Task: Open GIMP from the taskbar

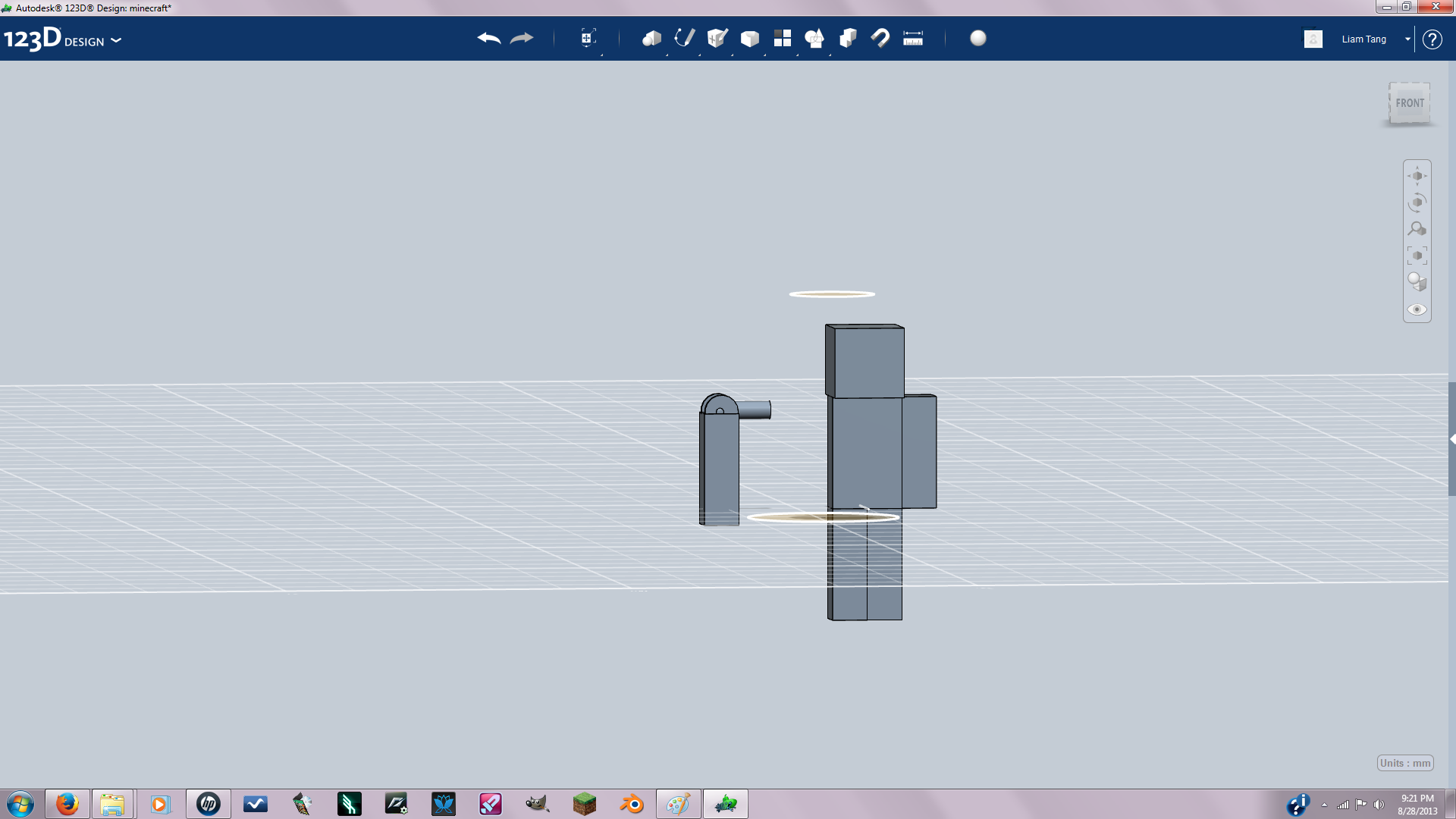Action: pyautogui.click(x=537, y=804)
